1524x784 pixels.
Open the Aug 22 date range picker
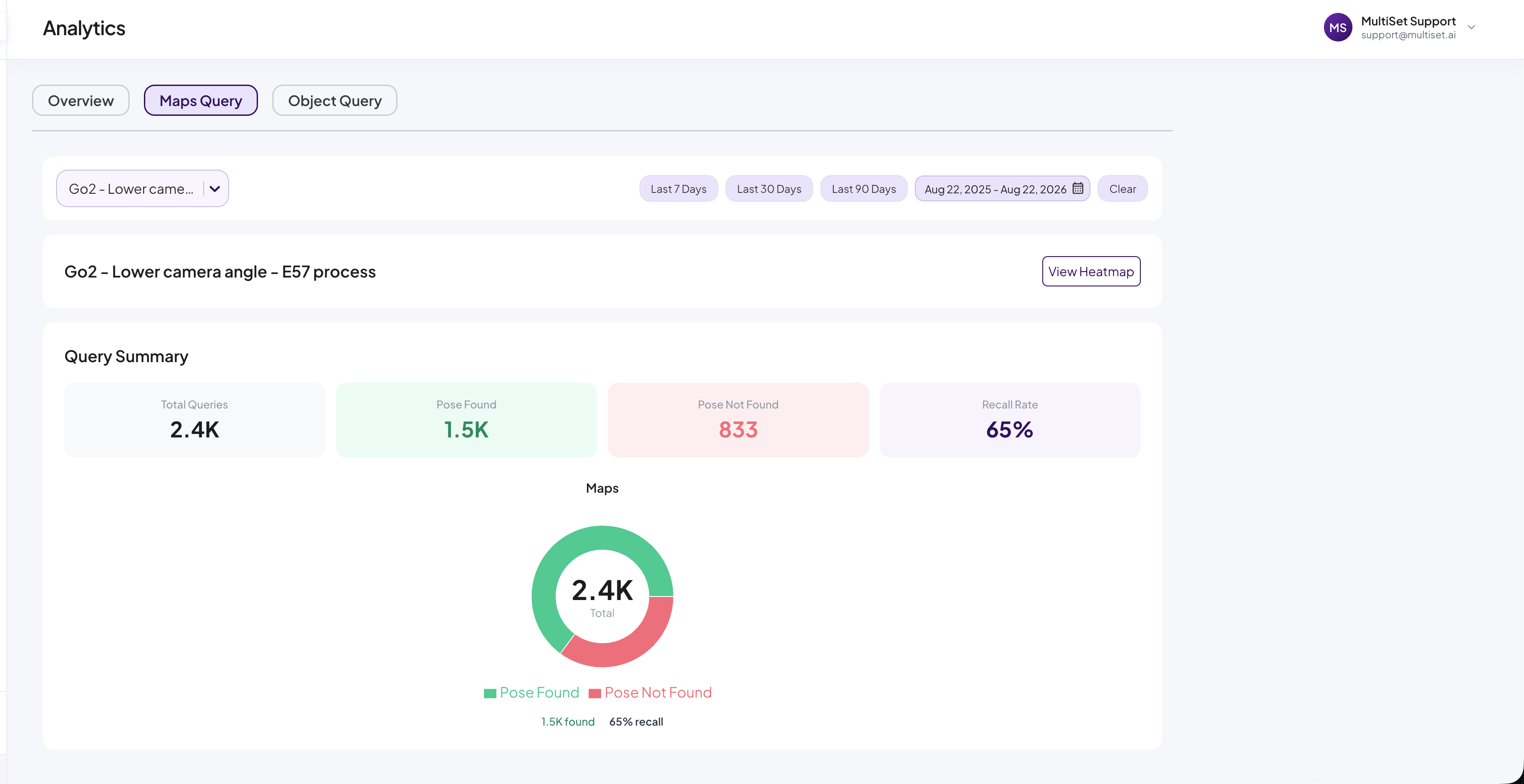[x=1002, y=188]
